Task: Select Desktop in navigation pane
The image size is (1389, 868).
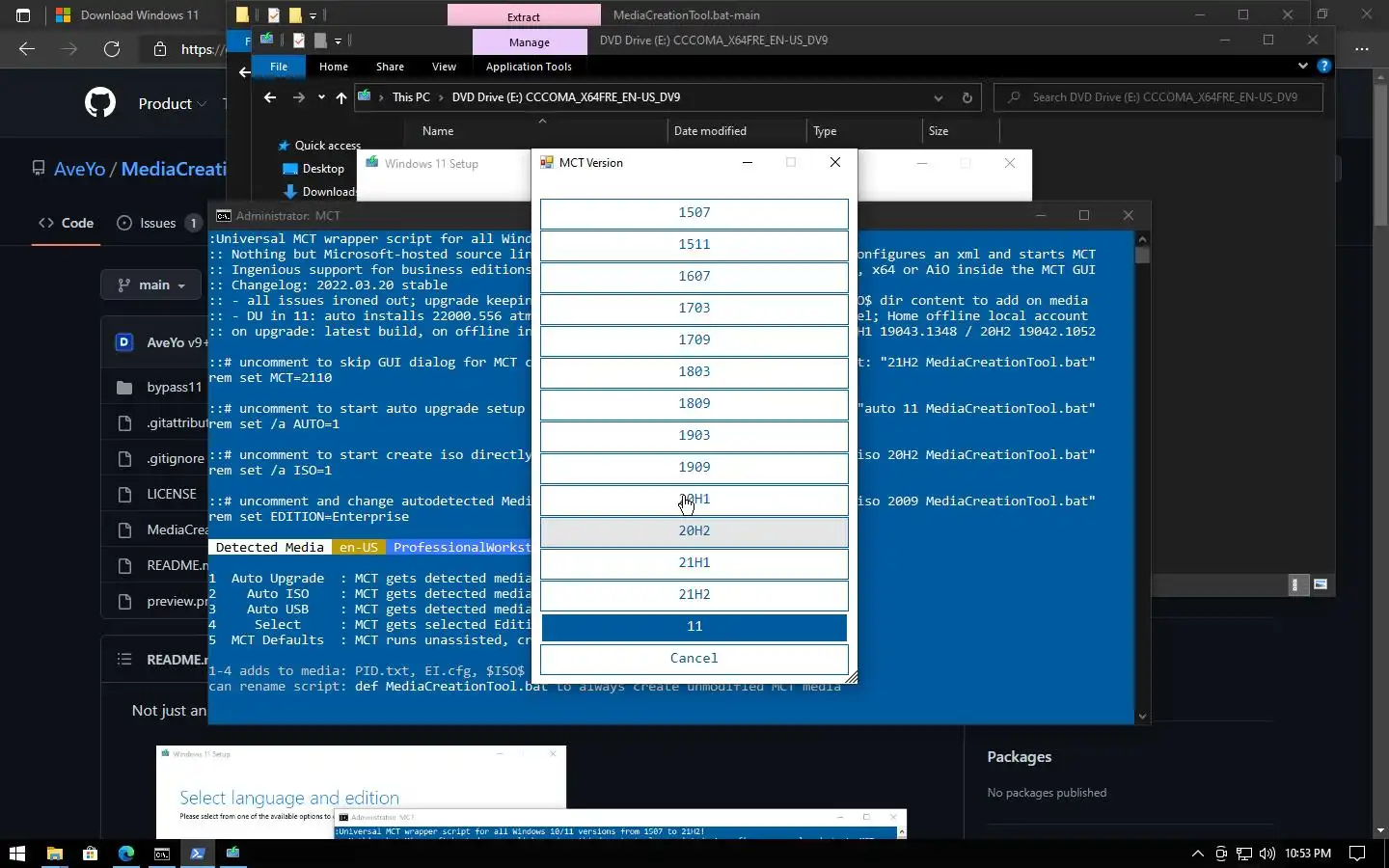Action: (x=322, y=169)
